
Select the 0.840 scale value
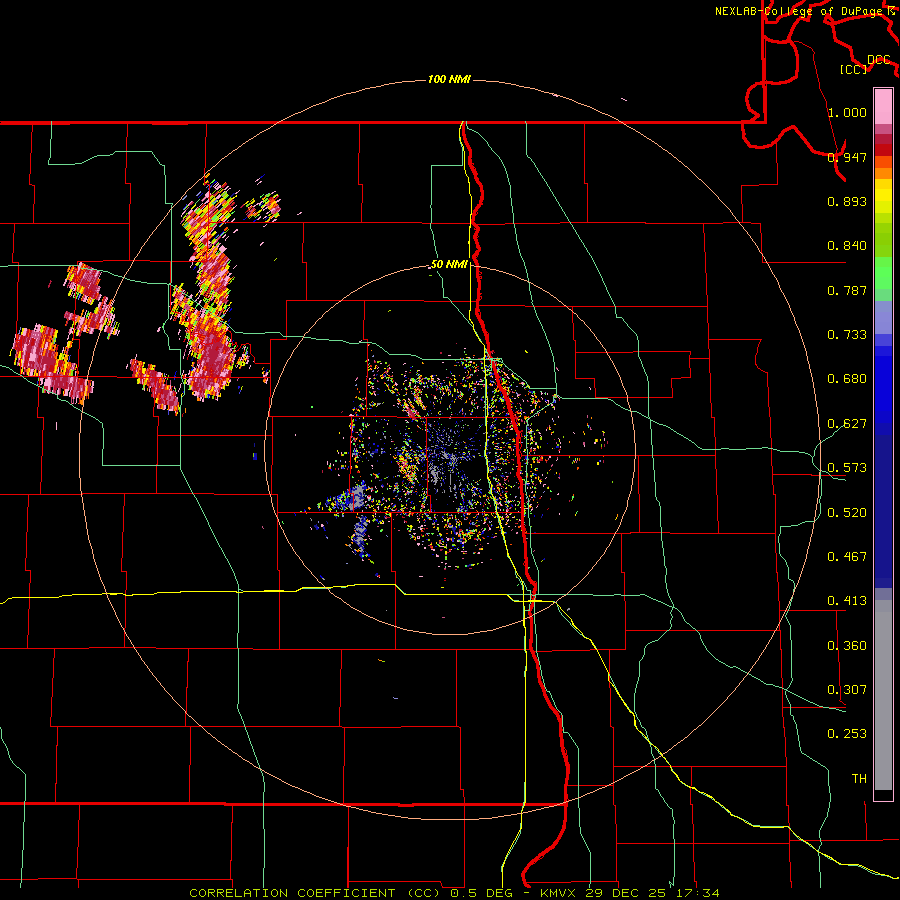(847, 246)
